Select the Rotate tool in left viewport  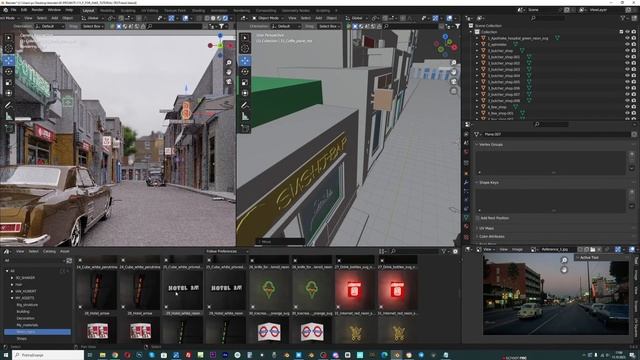tap(9, 71)
